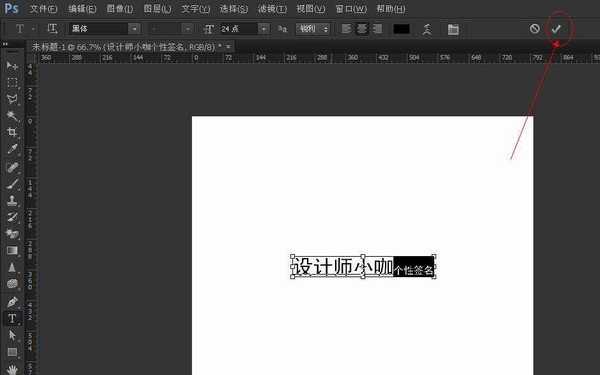This screenshot has height=375, width=600.
Task: Open the font style dropdown
Action: click(188, 29)
